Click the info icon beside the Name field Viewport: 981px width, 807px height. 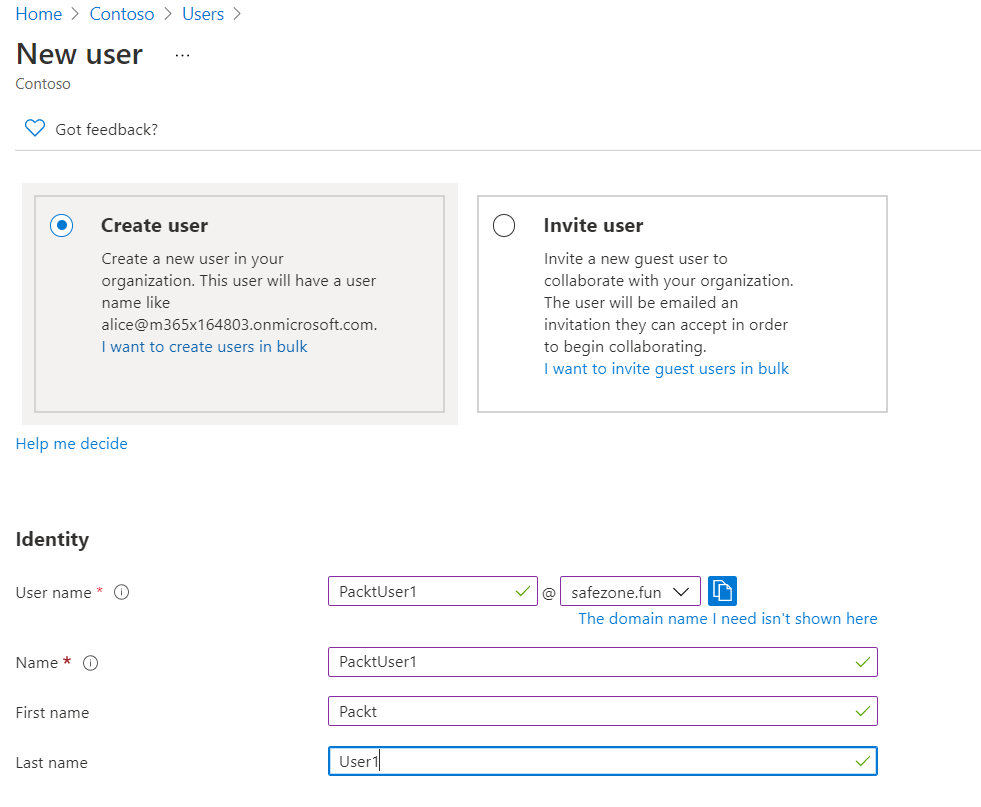coord(89,662)
